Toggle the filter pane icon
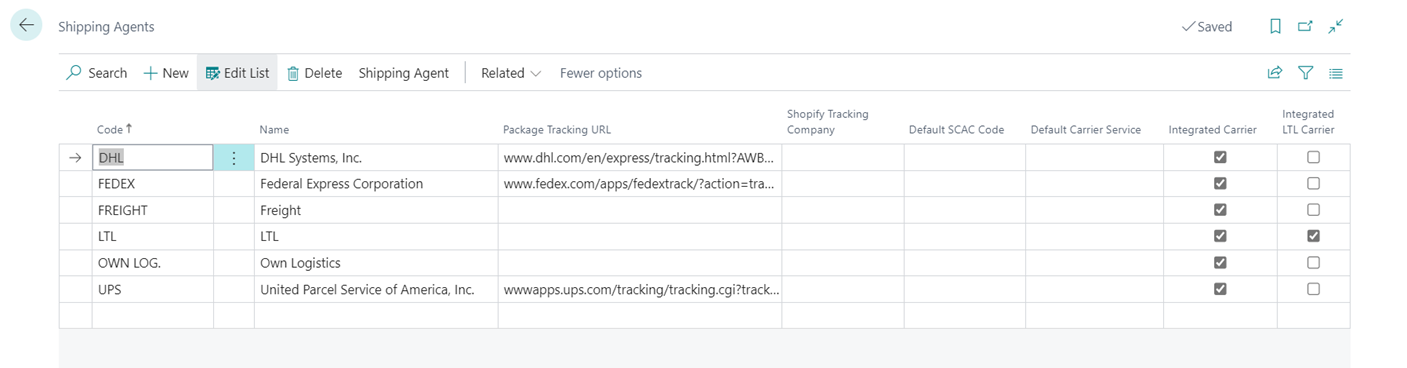Image resolution: width=1407 pixels, height=368 pixels. pos(1305,73)
